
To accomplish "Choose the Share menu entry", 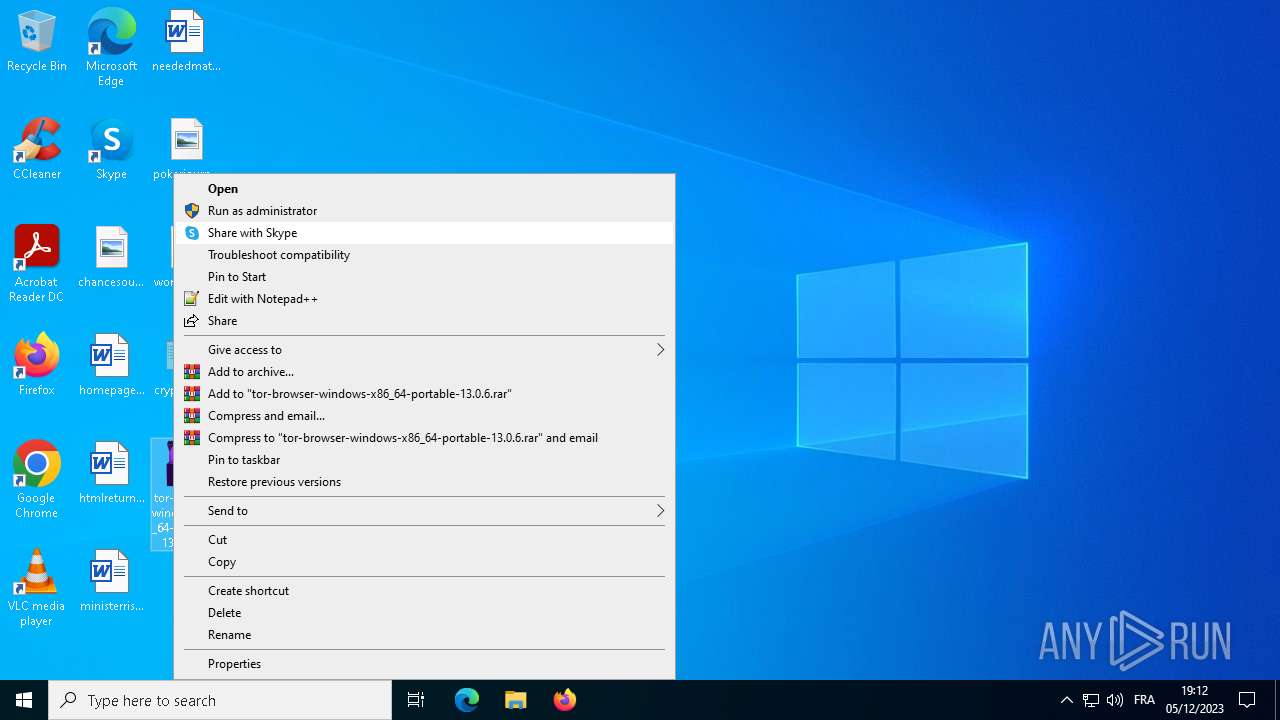I will coord(424,321).
